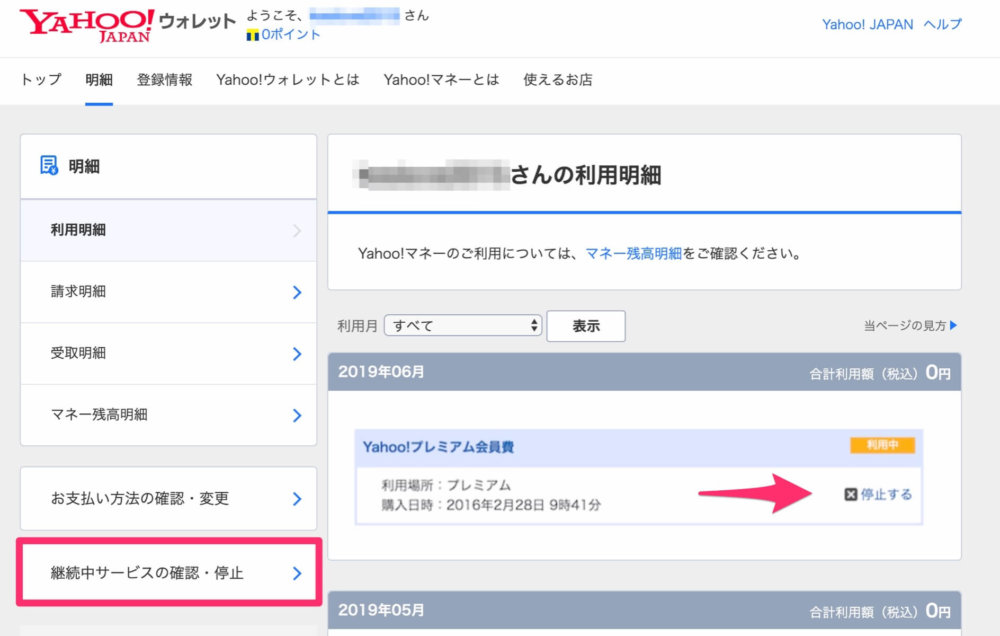Open お支払い方法の確認・変更
The height and width of the screenshot is (636, 1000).
pyautogui.click(x=168, y=498)
